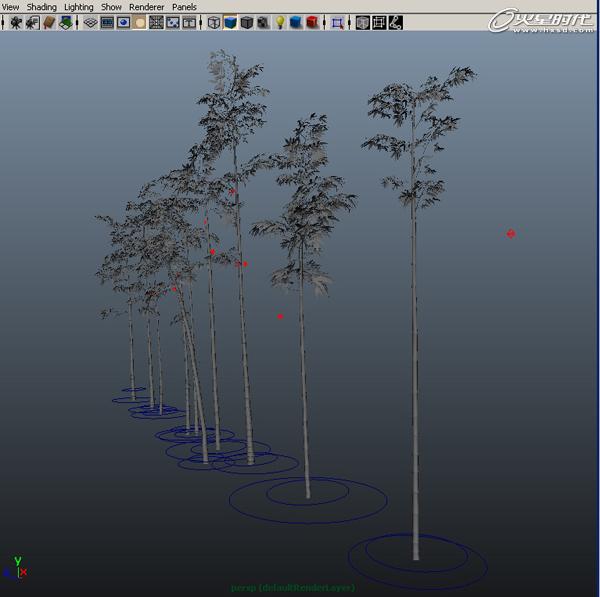Click the textured display icon

[x=262, y=22]
